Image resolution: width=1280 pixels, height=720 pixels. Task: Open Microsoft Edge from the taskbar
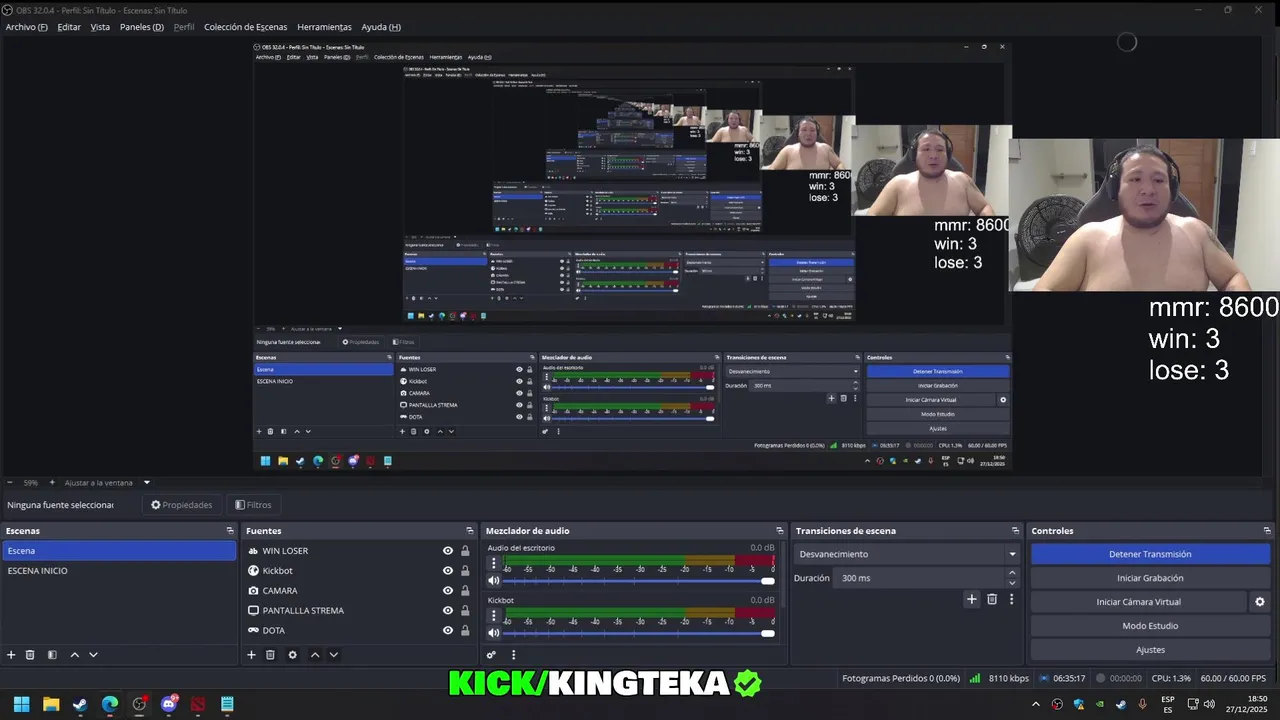(110, 704)
